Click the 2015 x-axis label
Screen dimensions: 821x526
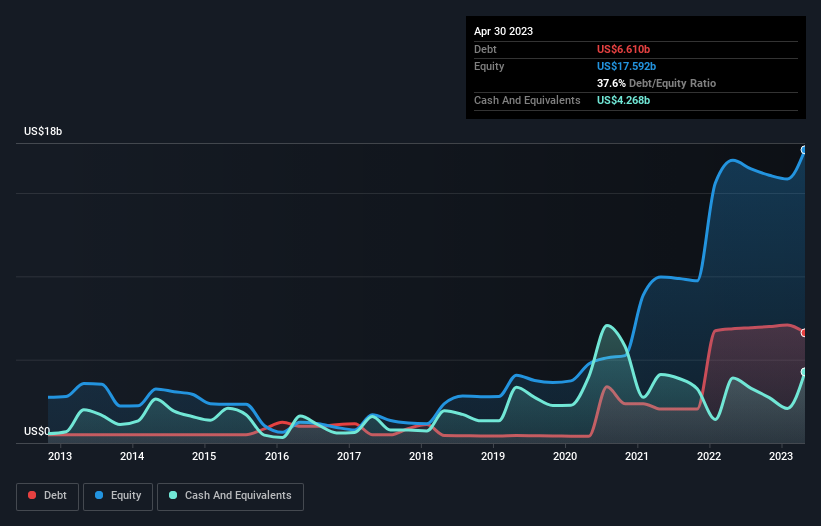(x=204, y=456)
